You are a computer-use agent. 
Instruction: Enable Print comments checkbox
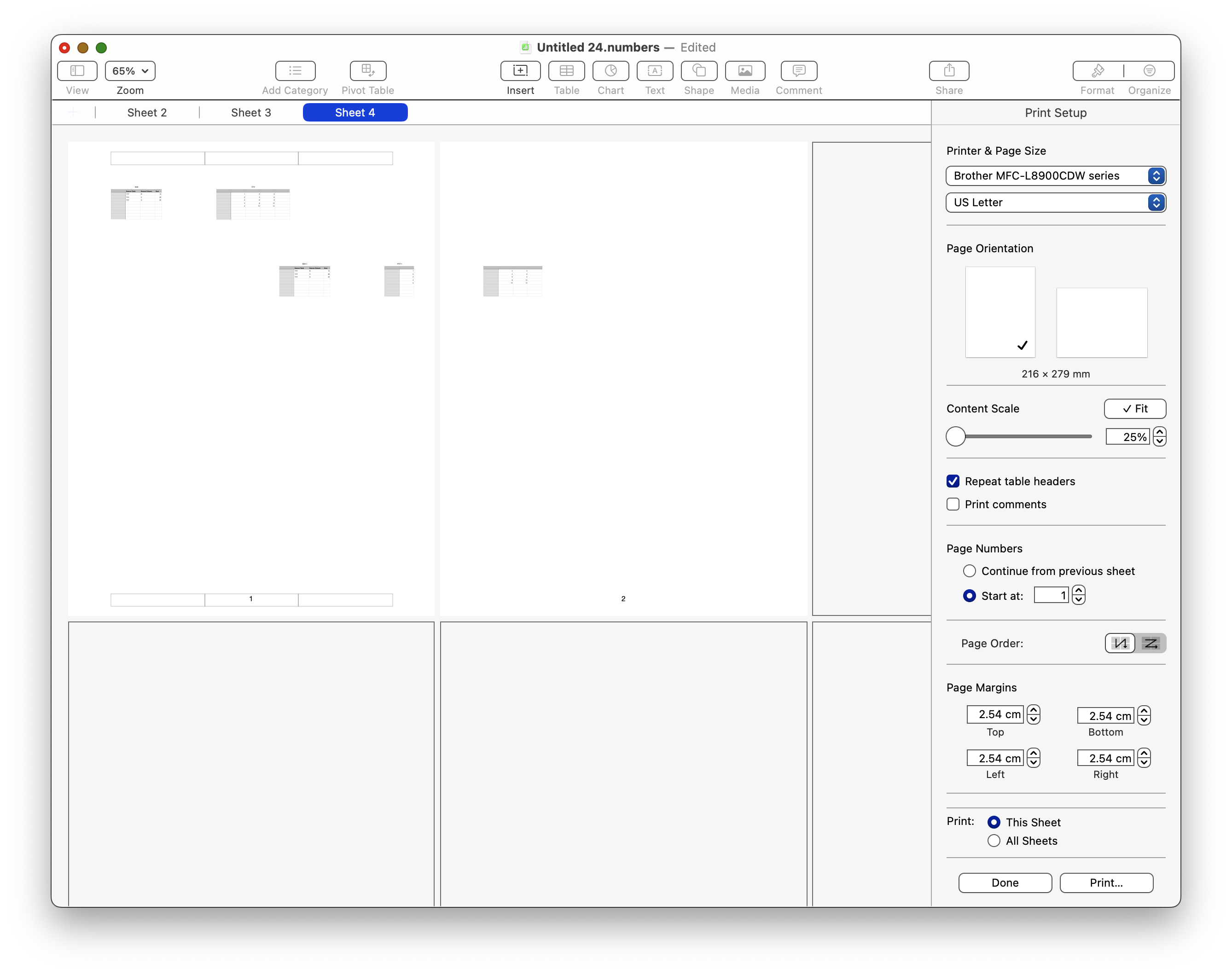click(x=953, y=504)
